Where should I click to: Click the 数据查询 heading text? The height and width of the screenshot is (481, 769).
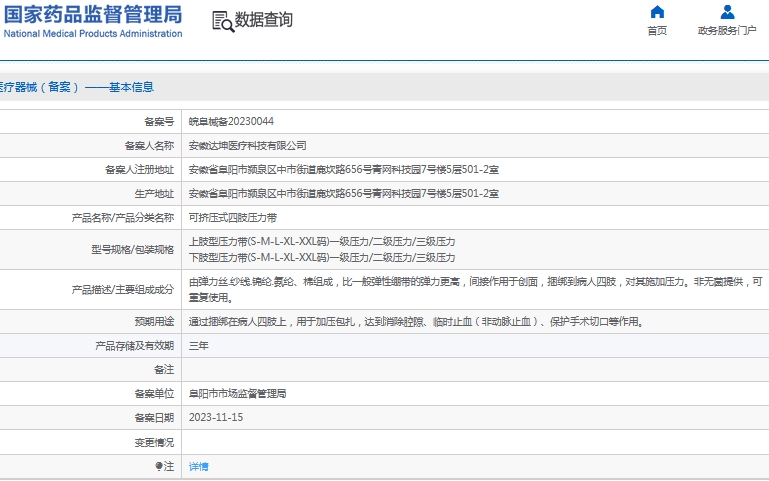[264, 20]
